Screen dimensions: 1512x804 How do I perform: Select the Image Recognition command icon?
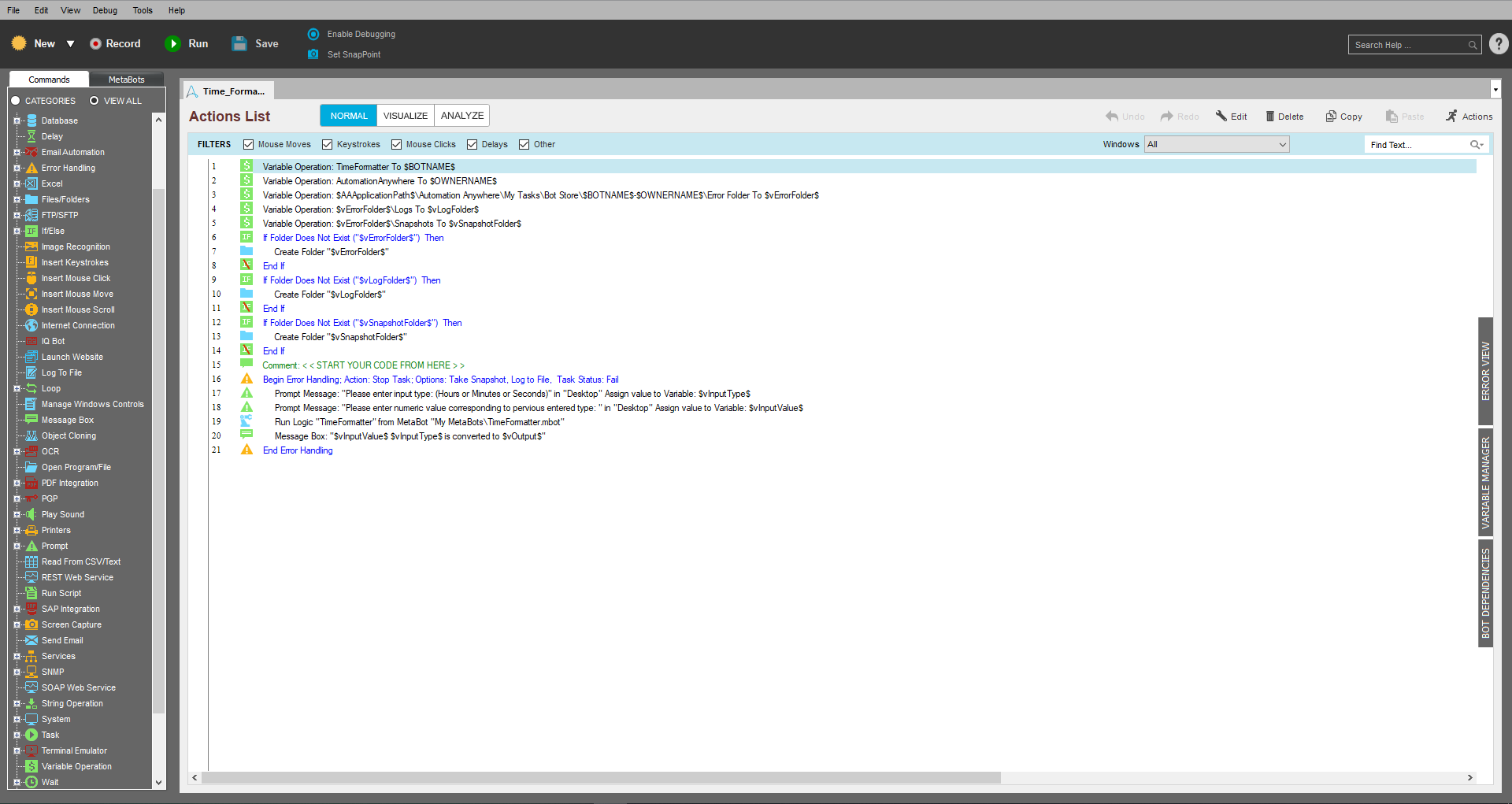(31, 246)
